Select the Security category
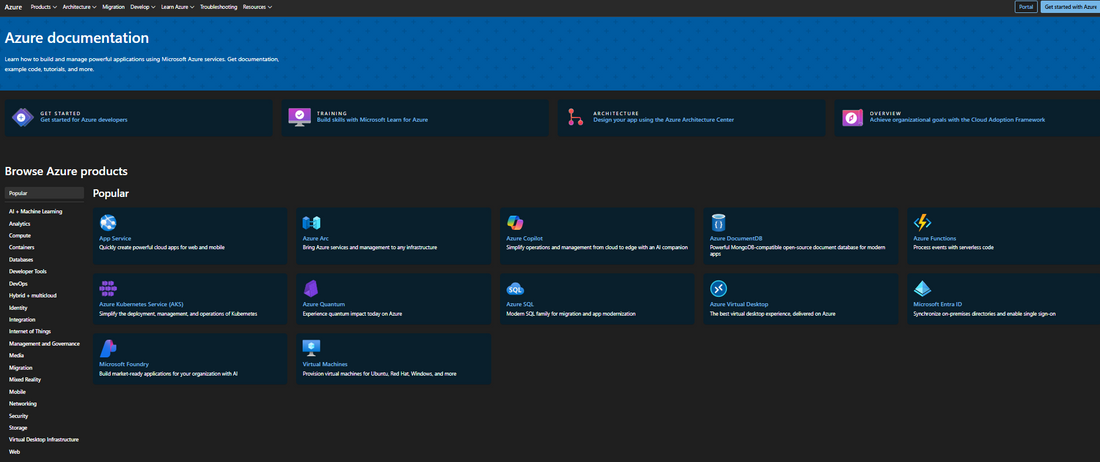 point(19,416)
